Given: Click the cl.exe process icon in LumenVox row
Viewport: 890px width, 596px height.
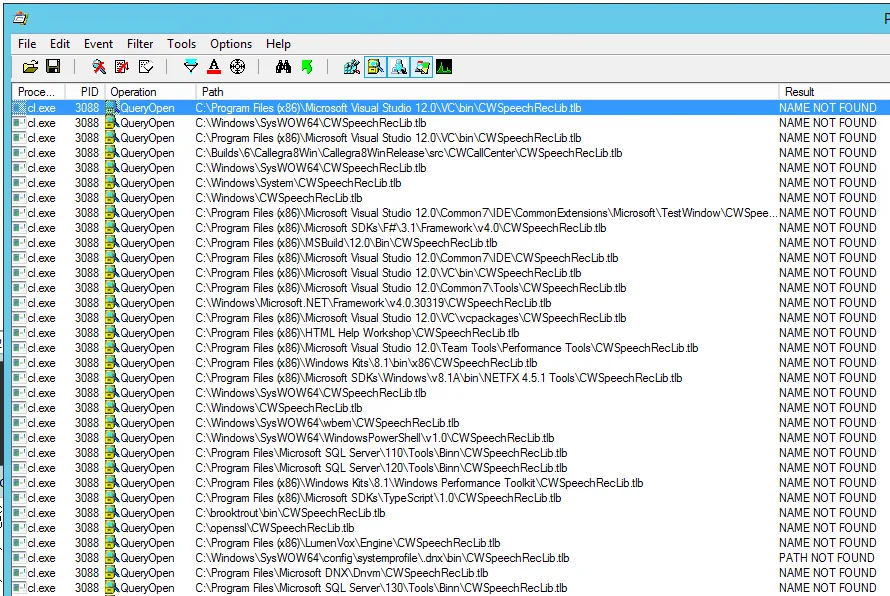Looking at the screenshot, I should pyautogui.click(x=19, y=543).
